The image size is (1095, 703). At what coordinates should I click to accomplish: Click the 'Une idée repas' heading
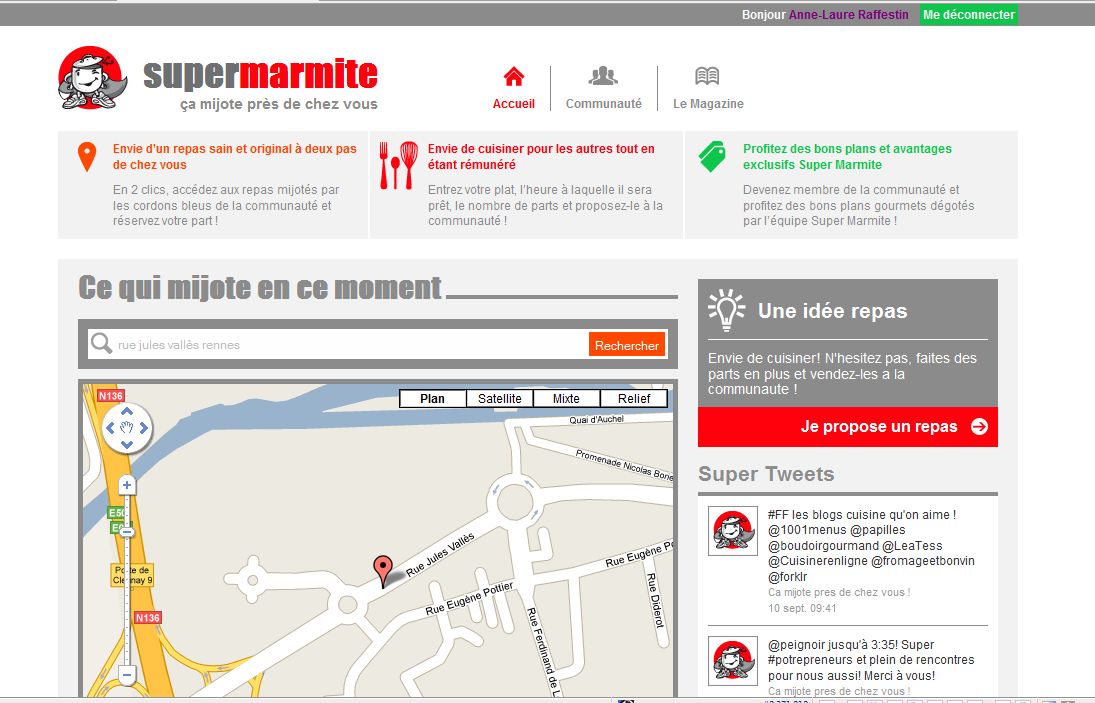[x=832, y=311]
